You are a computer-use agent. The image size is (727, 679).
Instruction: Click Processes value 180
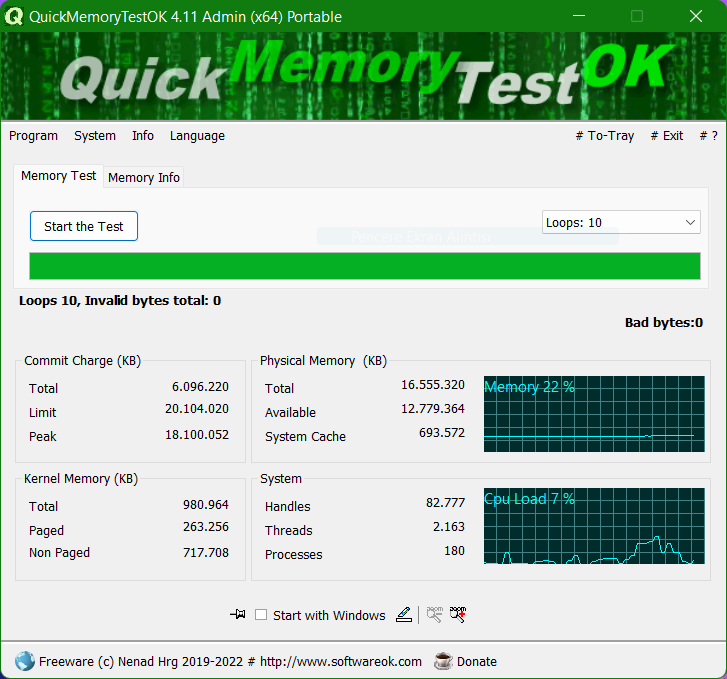[x=454, y=551]
